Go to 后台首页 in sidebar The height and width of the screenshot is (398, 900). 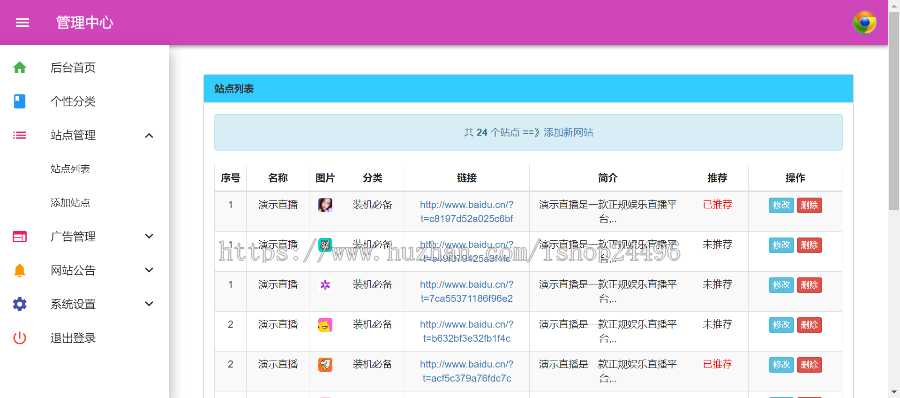click(x=73, y=68)
